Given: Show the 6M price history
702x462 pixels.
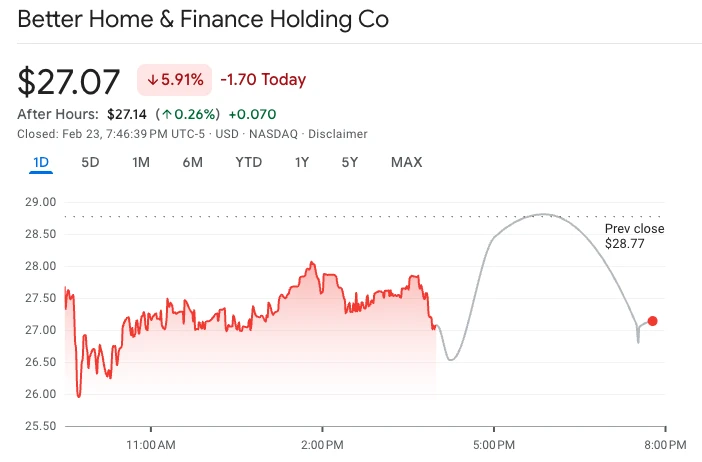Looking at the screenshot, I should (193, 162).
